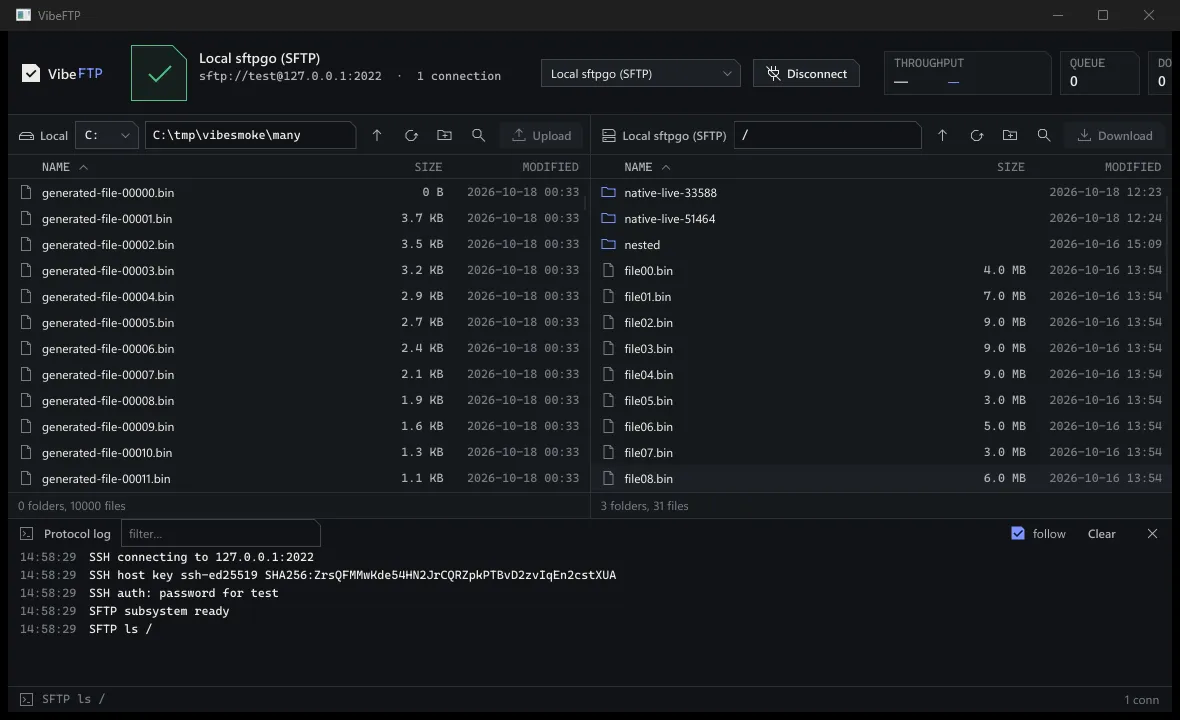The image size is (1180, 720).
Task: Select generated-file-00007.bin row
Action: tap(299, 375)
